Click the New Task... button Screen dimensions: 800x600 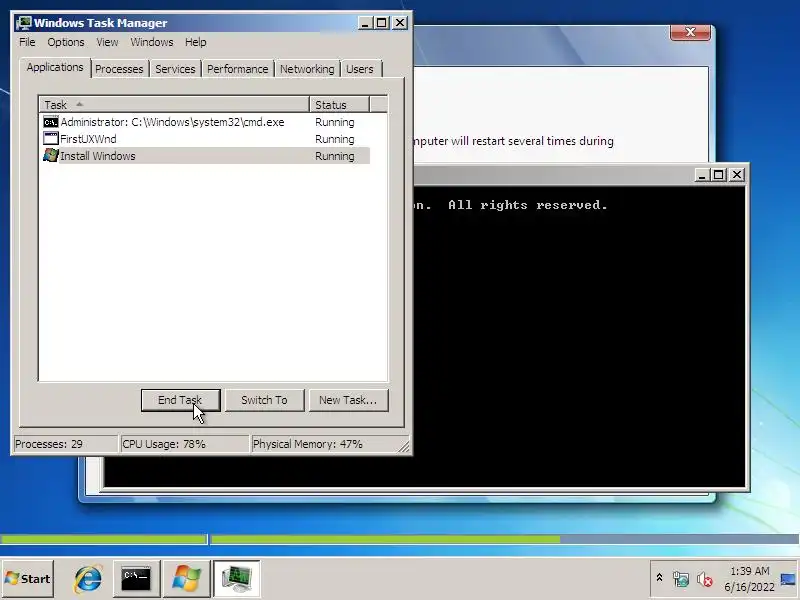click(348, 400)
